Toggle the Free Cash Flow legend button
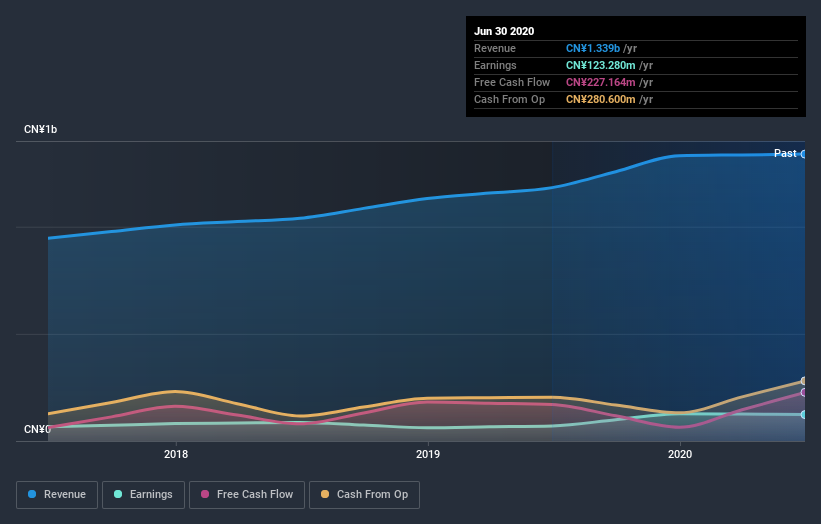Image resolution: width=821 pixels, height=524 pixels. [x=247, y=495]
